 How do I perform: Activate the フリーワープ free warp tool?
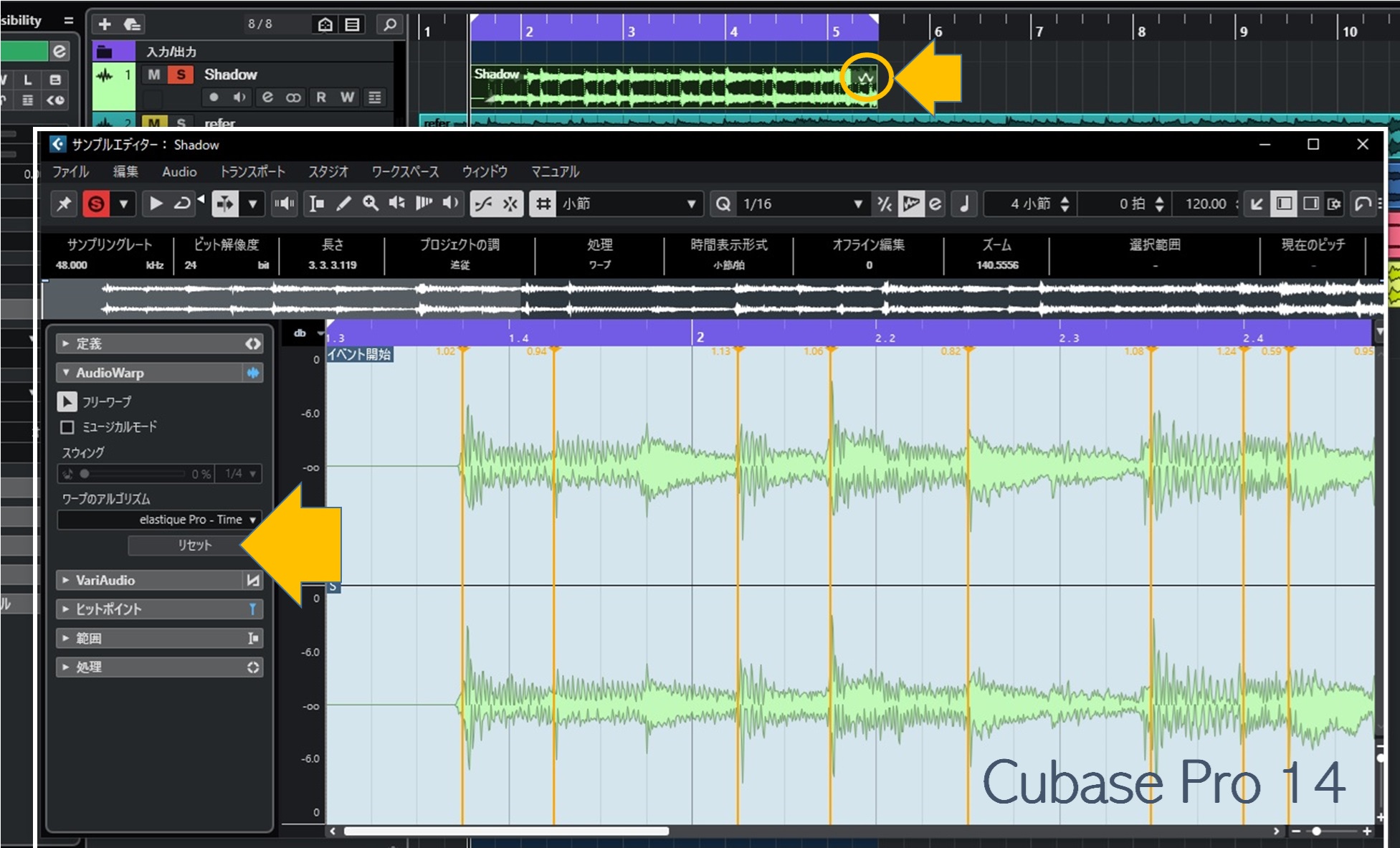coord(67,402)
